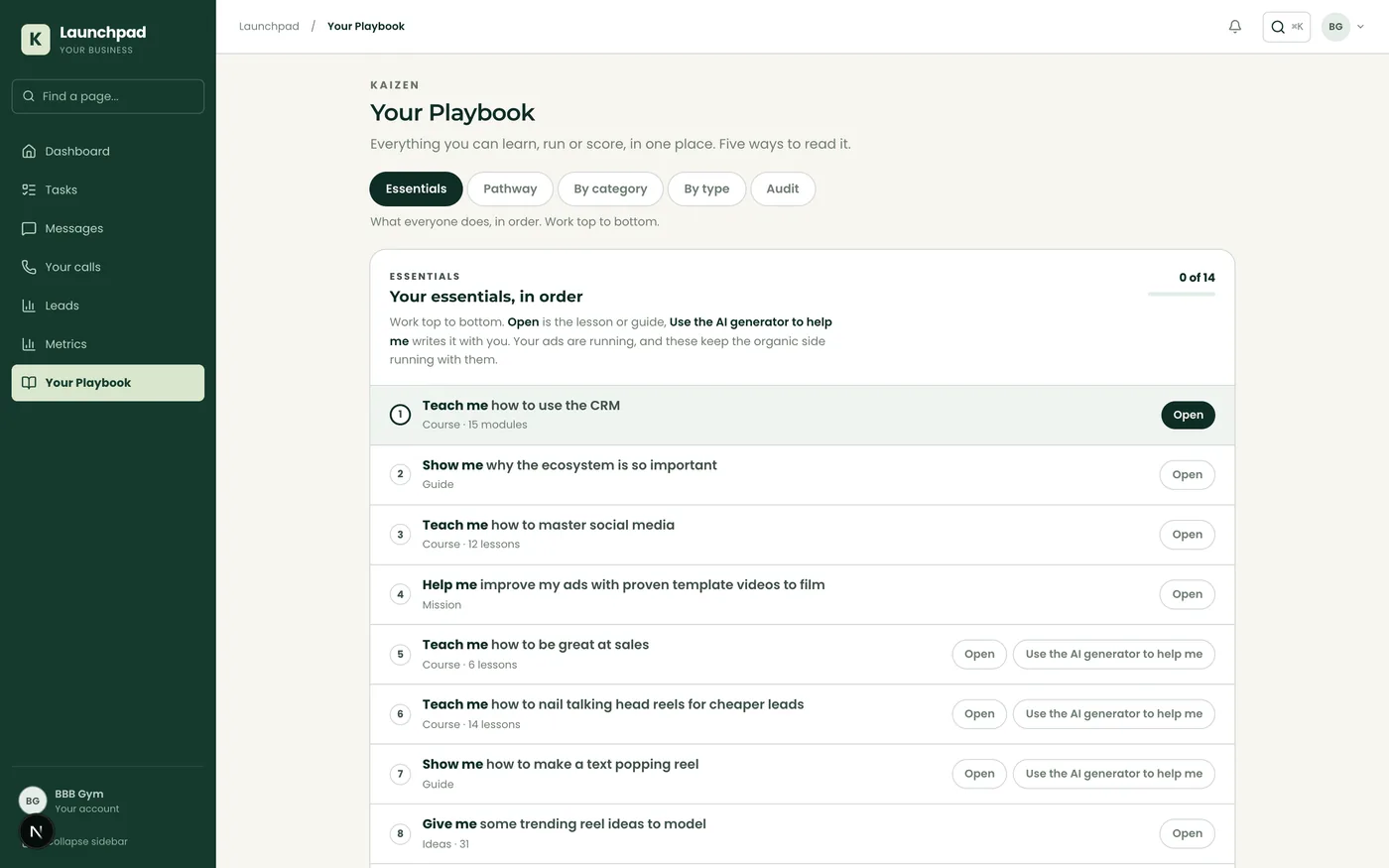
Task: Click step number 1 circle for CRM course
Action: pos(400,415)
